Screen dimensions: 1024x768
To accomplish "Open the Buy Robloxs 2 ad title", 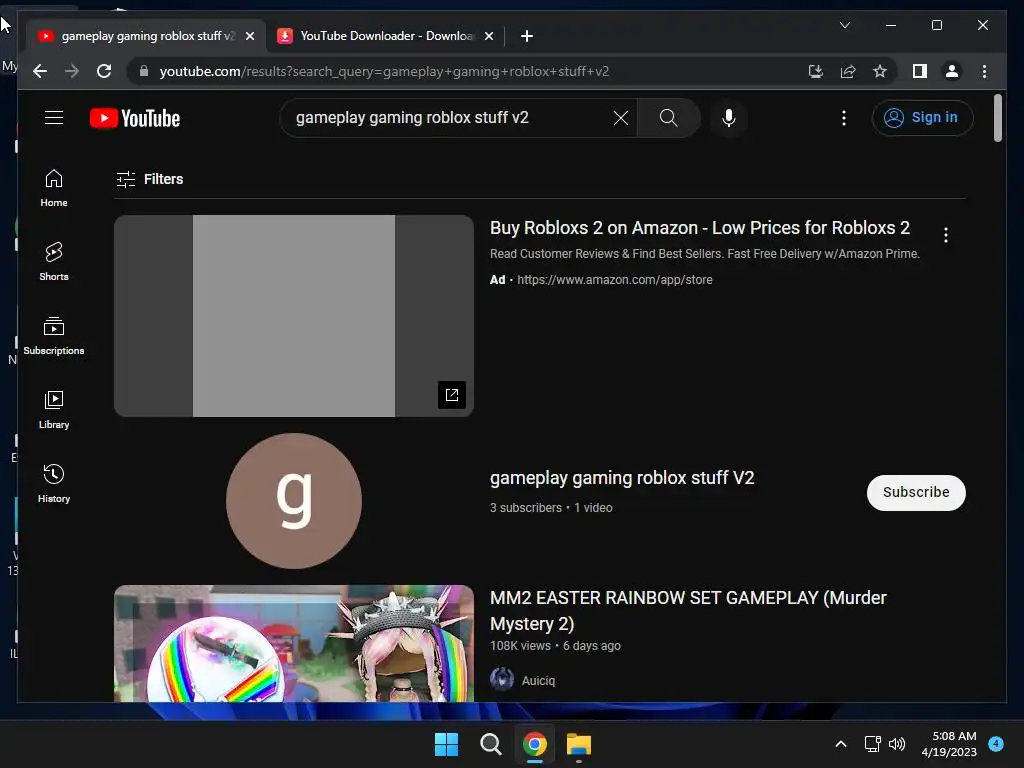I will (699, 227).
